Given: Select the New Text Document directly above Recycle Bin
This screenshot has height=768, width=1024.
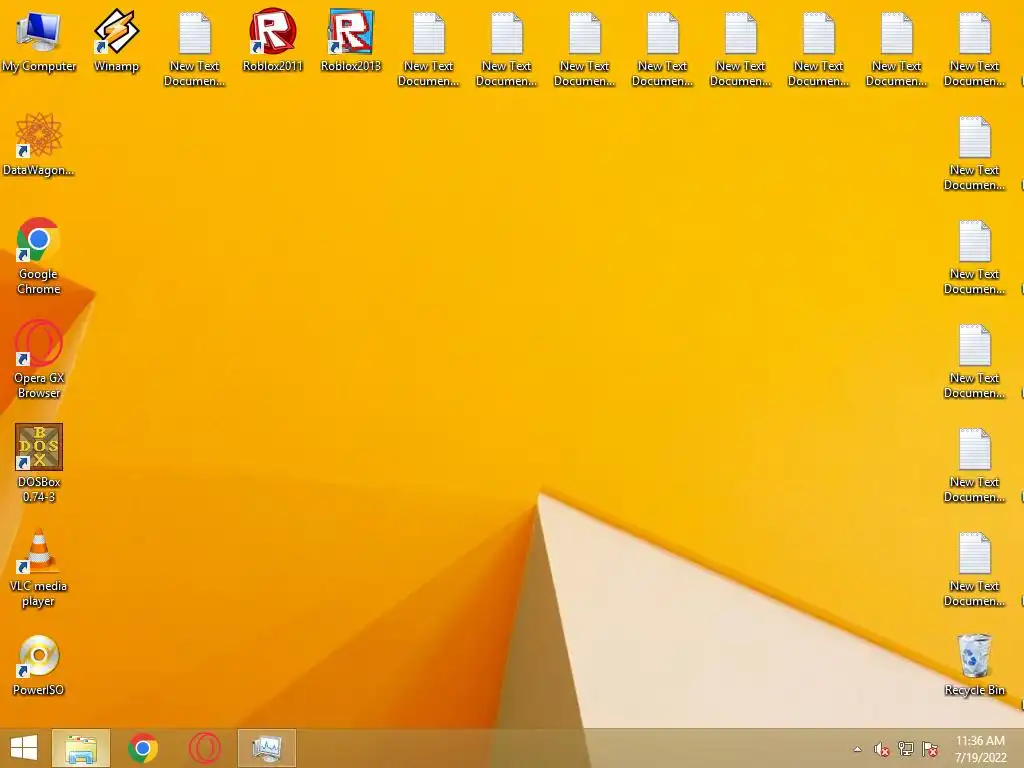Looking at the screenshot, I should tap(974, 569).
